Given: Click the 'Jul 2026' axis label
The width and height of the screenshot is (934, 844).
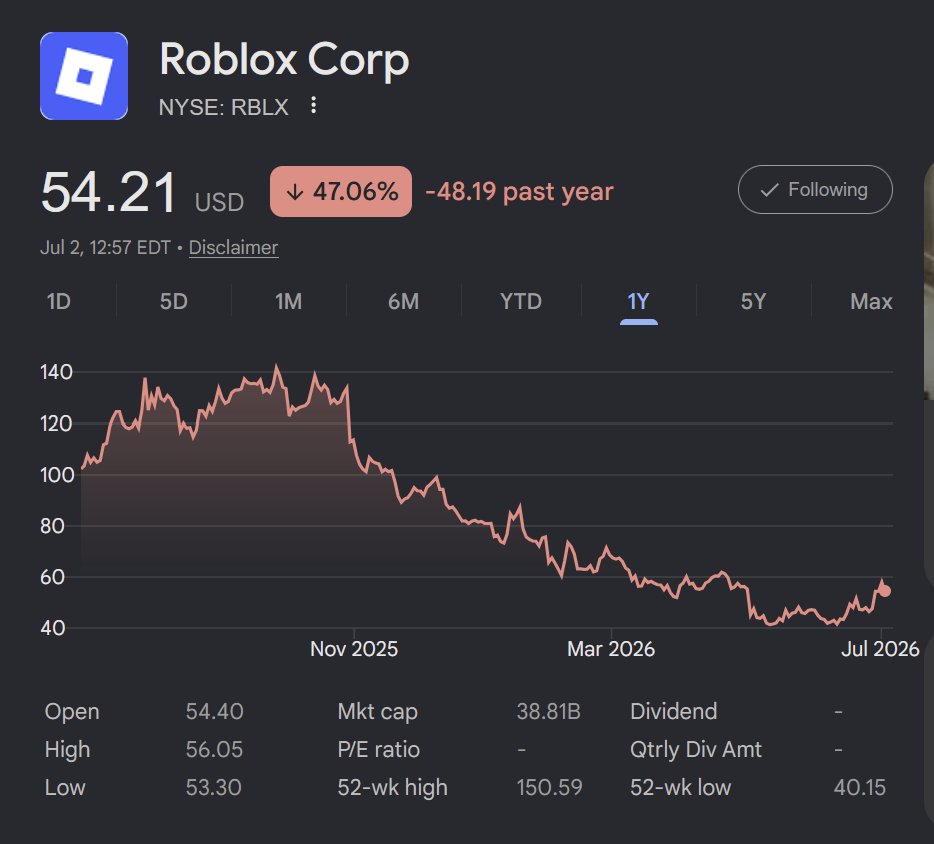Looking at the screenshot, I should (x=880, y=649).
